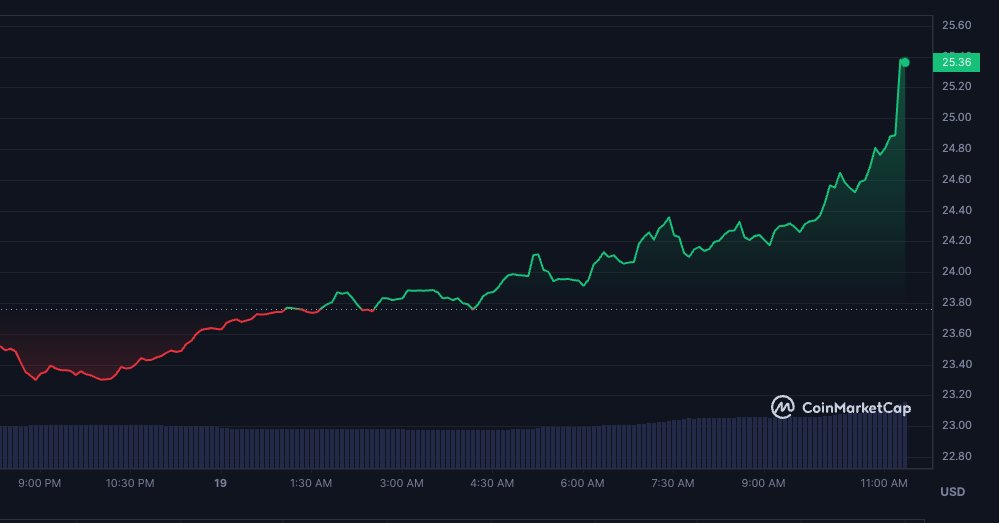The height and width of the screenshot is (523, 999).
Task: Click the green endpoint dot on price line
Action: tap(905, 62)
